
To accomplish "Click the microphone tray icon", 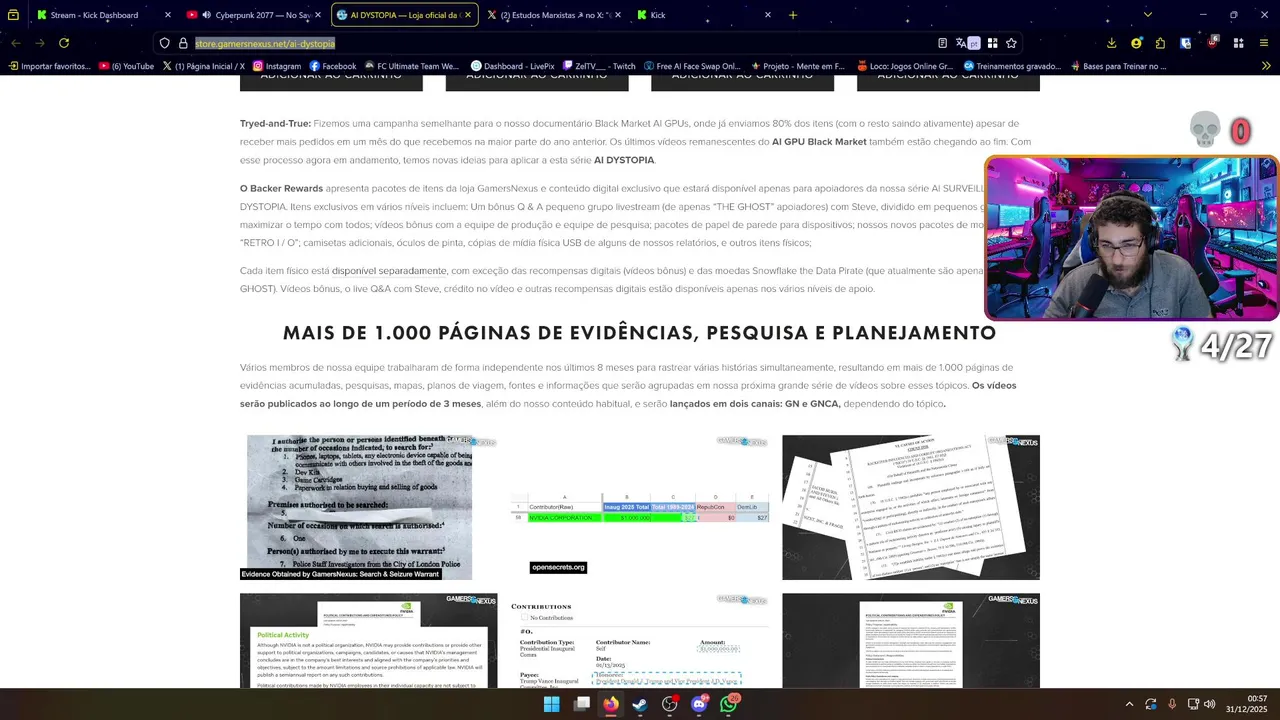I will [1172, 704].
